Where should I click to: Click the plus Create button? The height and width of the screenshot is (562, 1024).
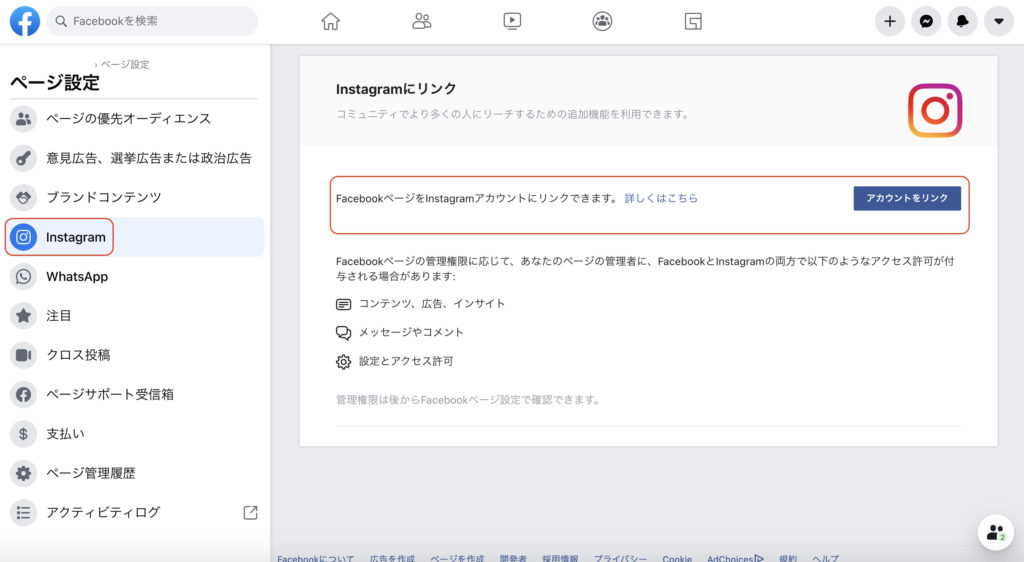[x=889, y=22]
